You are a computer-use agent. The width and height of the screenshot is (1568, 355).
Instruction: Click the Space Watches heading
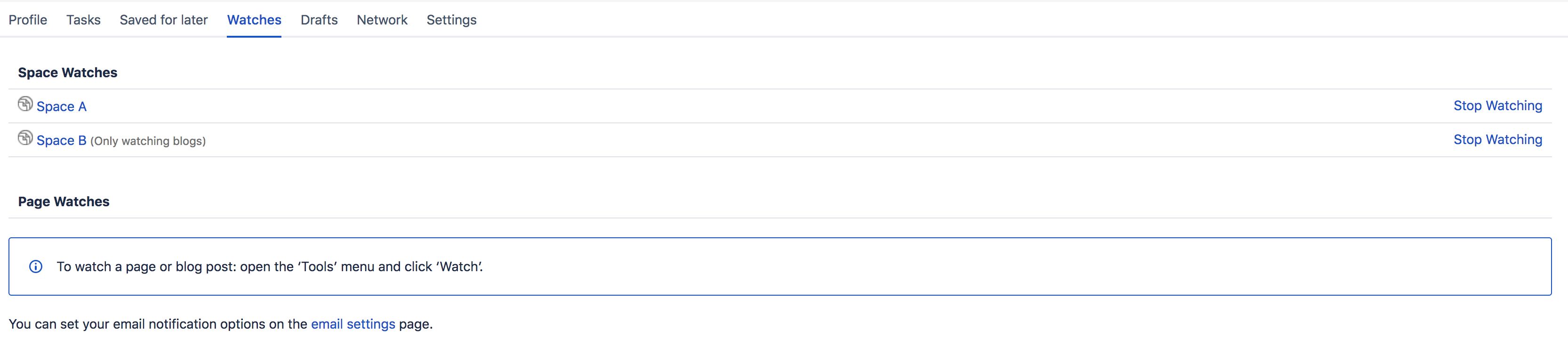point(68,73)
